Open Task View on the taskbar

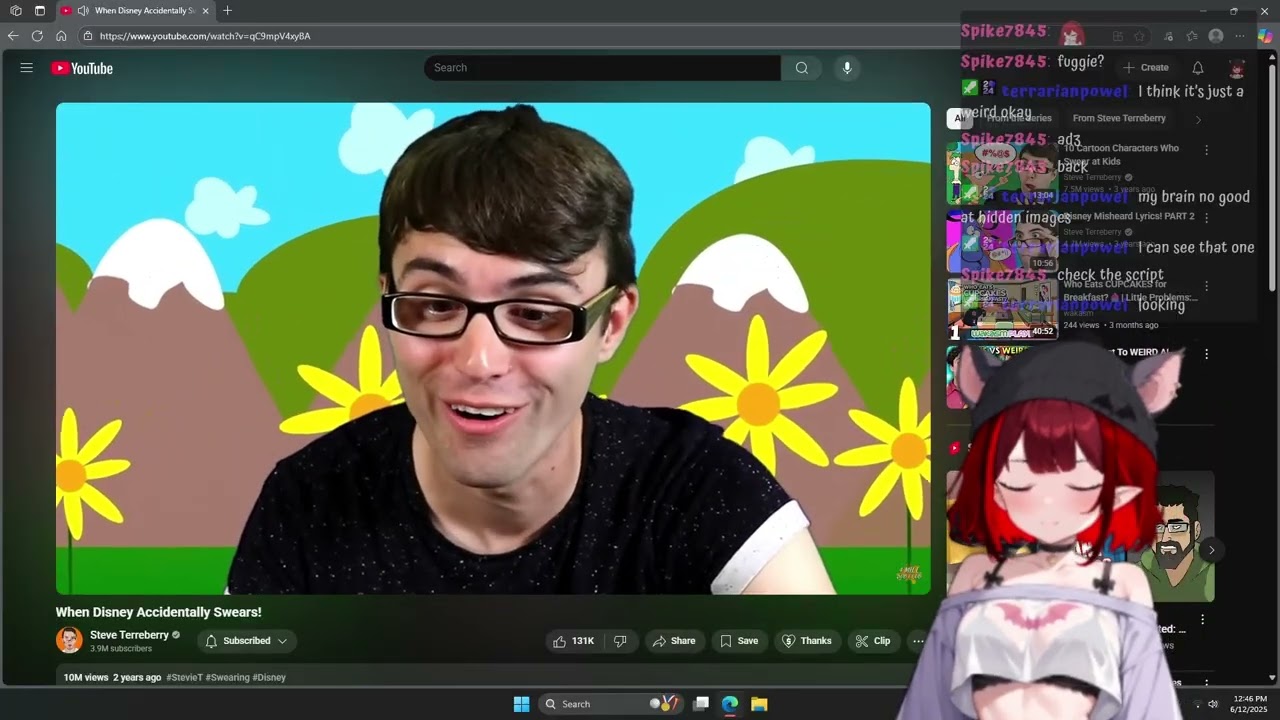pyautogui.click(x=701, y=704)
